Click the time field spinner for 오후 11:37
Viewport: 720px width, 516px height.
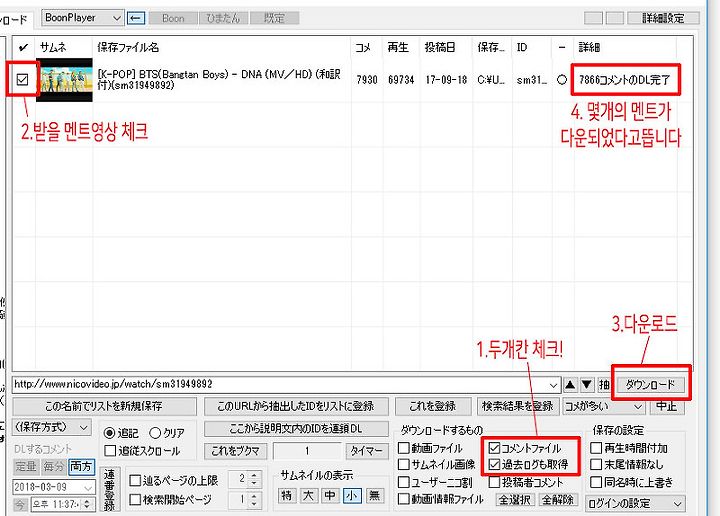[x=87, y=505]
